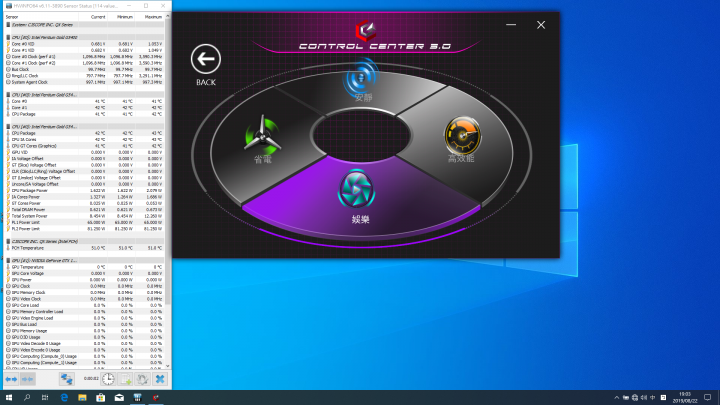Screen dimensions: 720x405
Task: Select the GPU Video Clock row
Action: point(84,299)
